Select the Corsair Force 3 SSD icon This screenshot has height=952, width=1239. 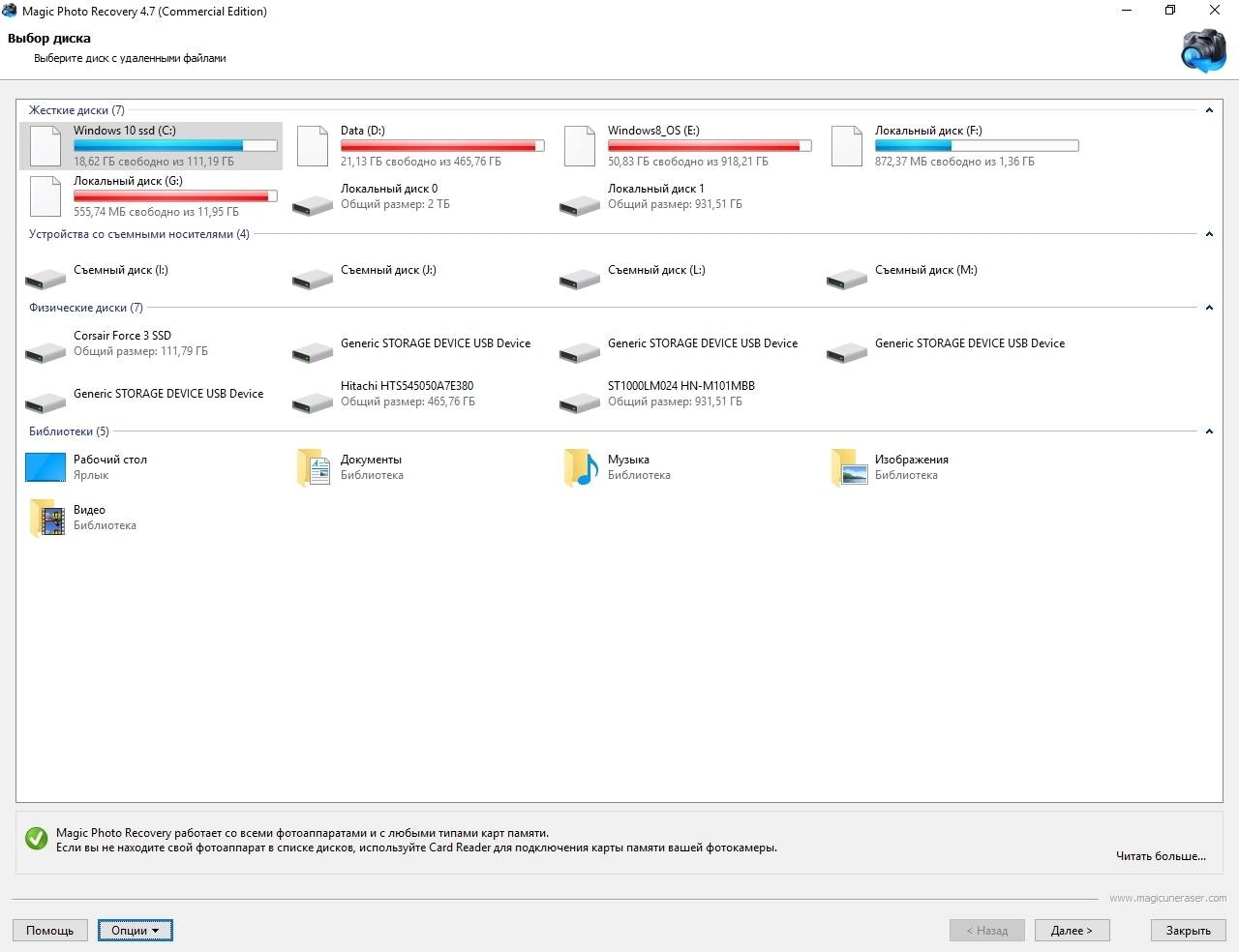[45, 352]
